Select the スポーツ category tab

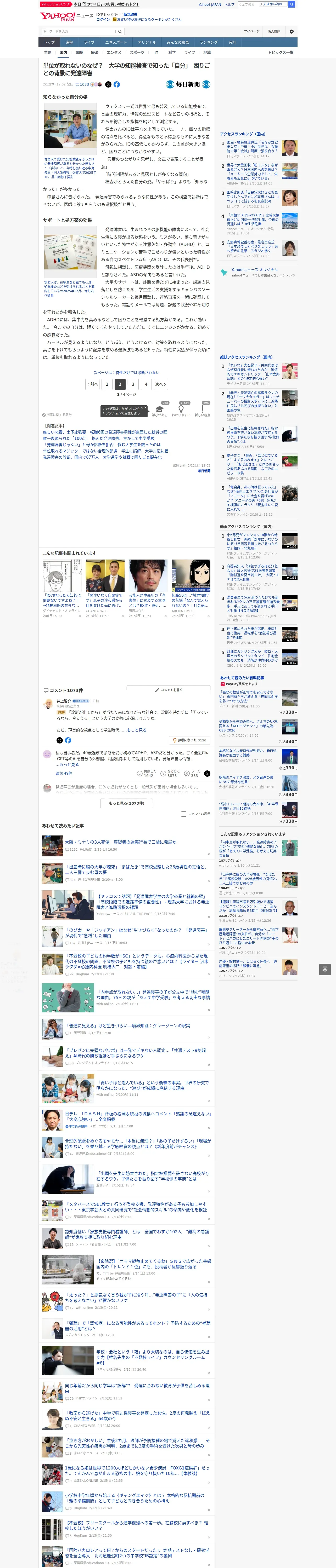tap(137, 52)
